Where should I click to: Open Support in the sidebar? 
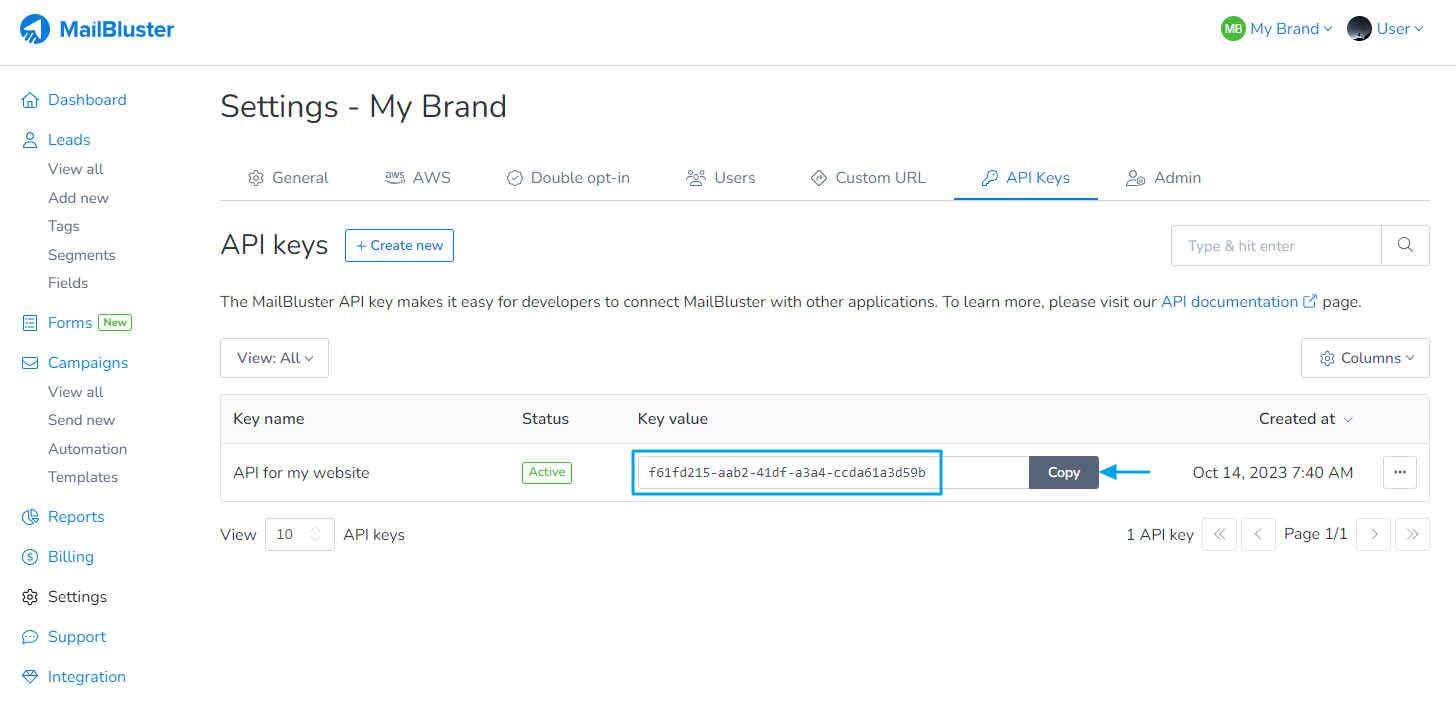(77, 637)
